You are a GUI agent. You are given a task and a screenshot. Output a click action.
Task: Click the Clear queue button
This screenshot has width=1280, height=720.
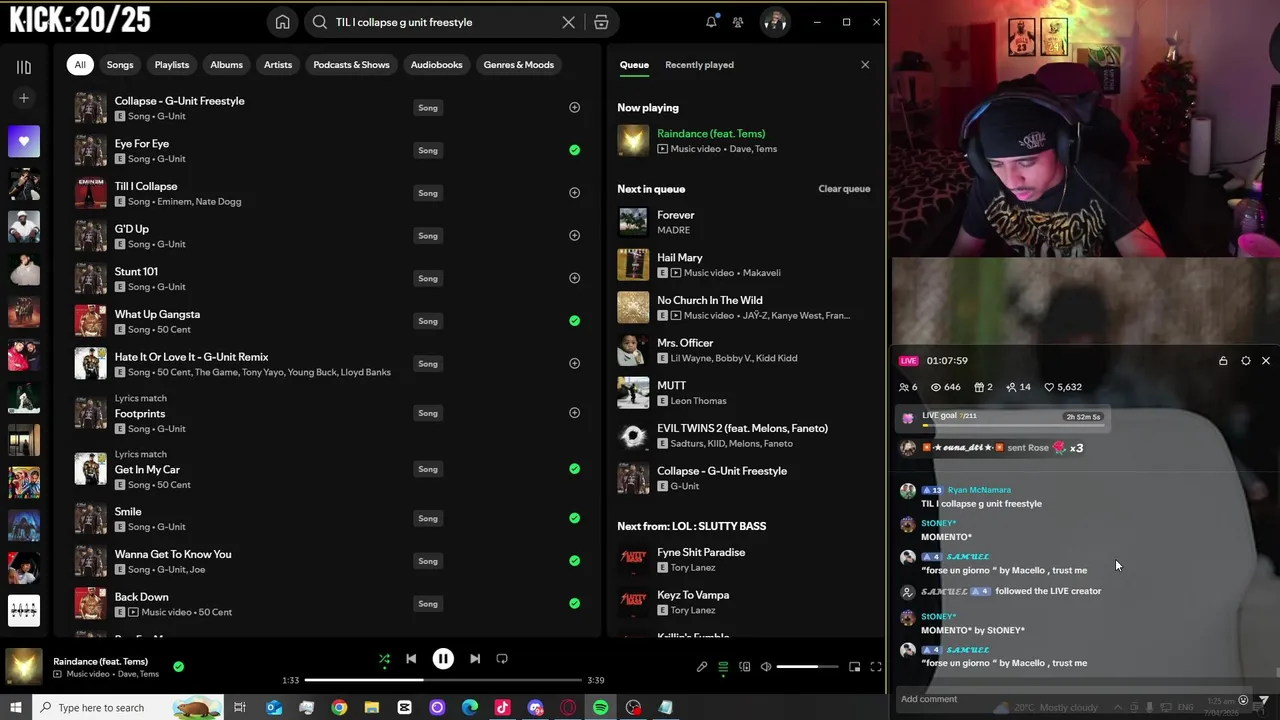(844, 189)
